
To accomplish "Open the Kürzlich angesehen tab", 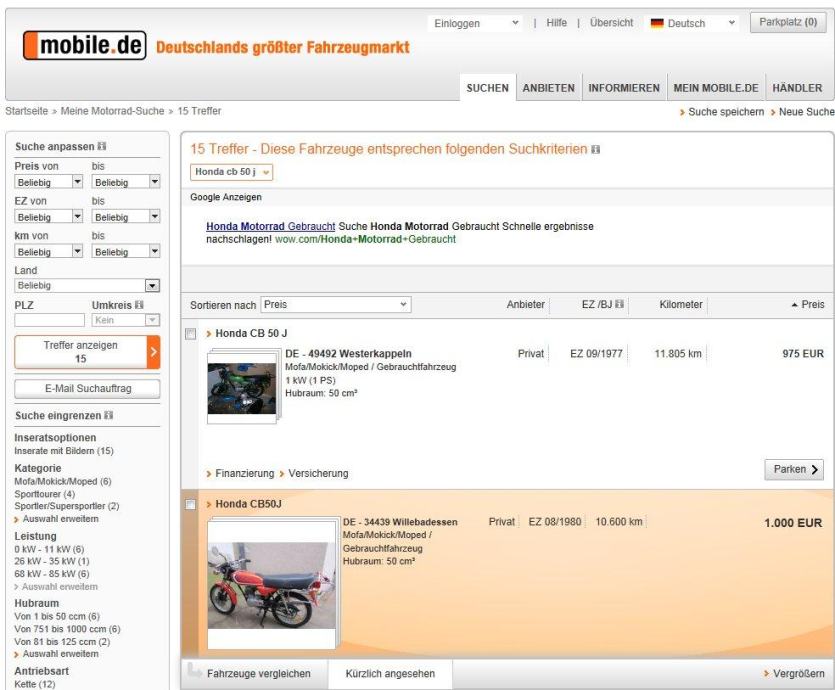I will coord(390,673).
